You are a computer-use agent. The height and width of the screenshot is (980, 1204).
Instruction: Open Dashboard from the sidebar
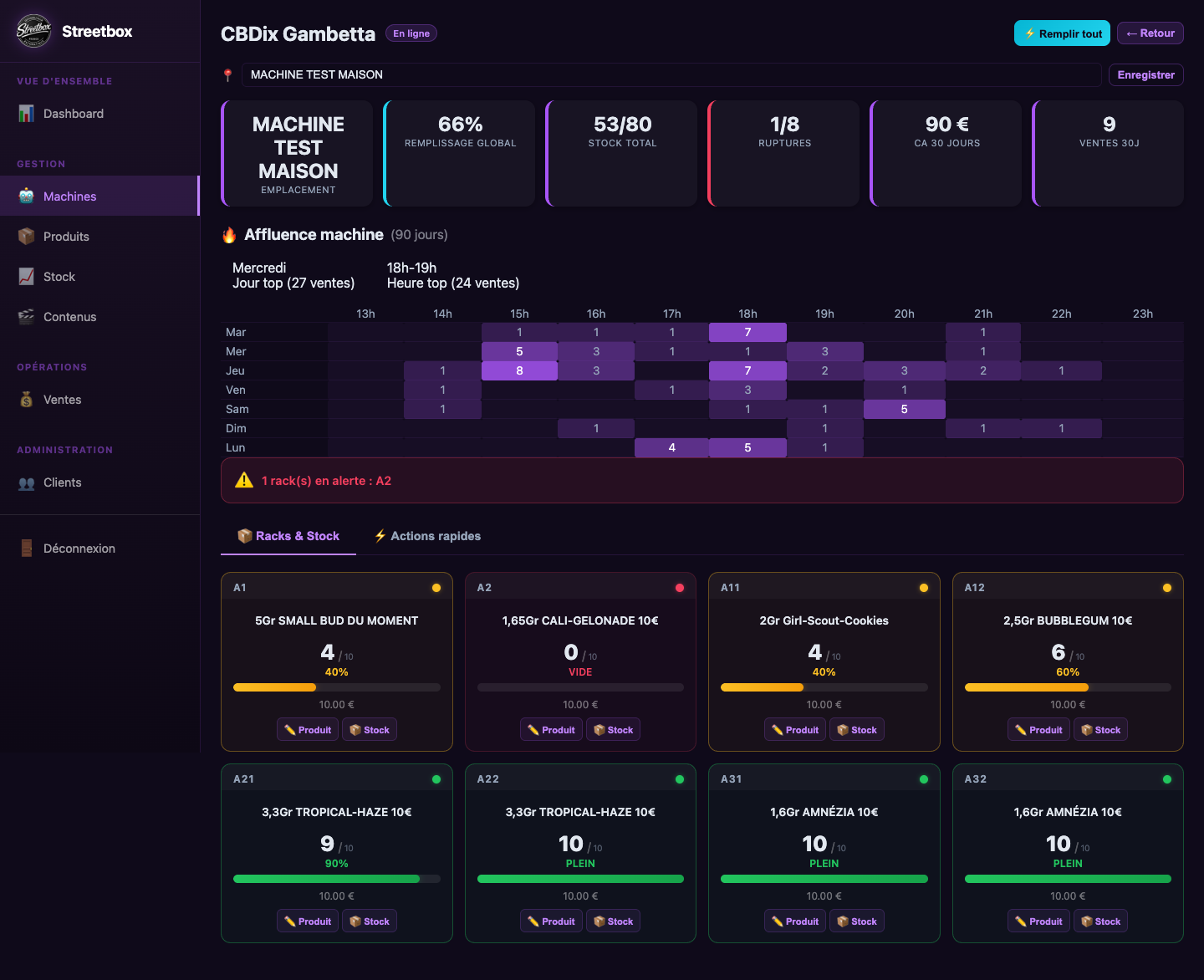tap(73, 114)
